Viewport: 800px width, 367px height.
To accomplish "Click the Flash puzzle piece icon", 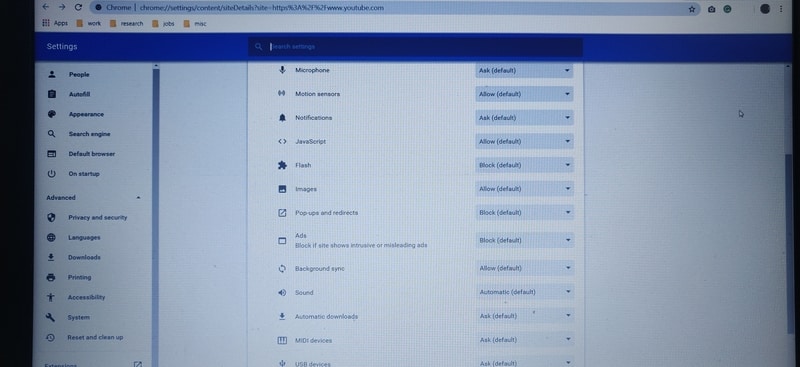I will (282, 165).
